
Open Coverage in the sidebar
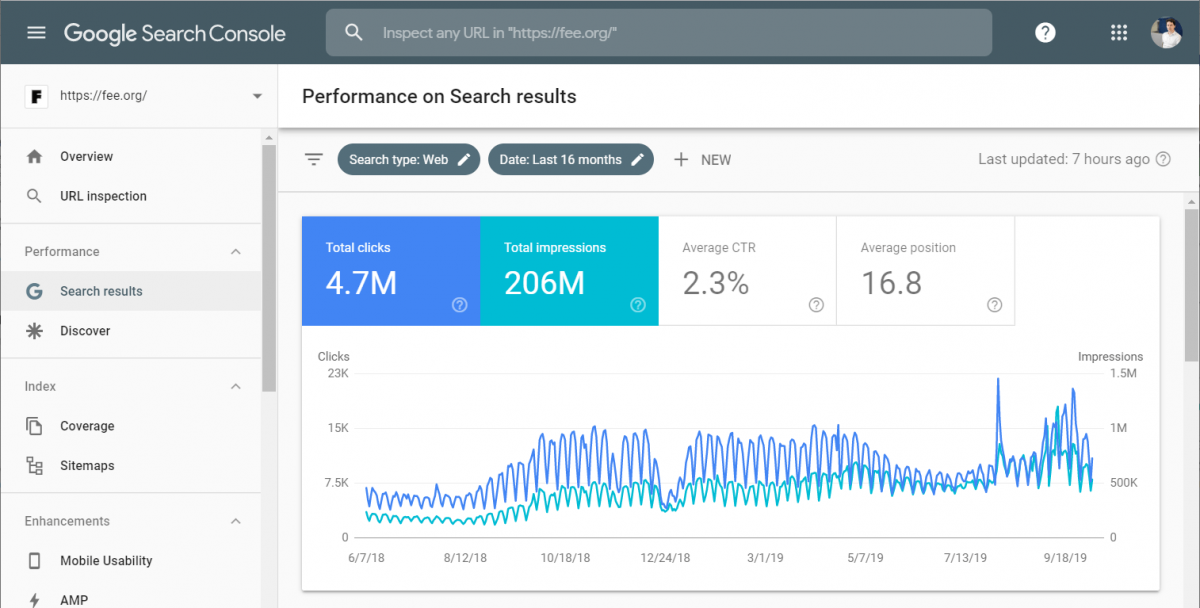(130, 426)
